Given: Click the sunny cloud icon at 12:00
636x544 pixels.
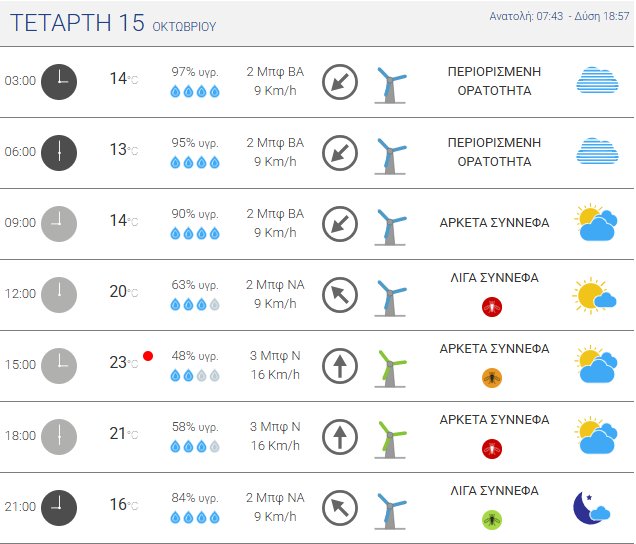Looking at the screenshot, I should pos(595,294).
